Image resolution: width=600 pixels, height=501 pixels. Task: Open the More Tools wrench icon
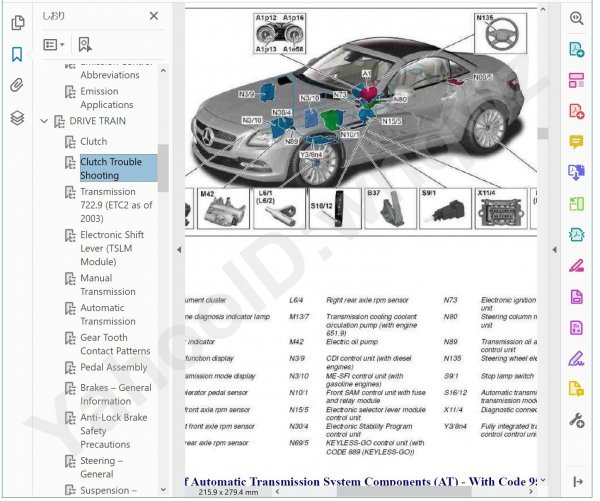tap(576, 421)
